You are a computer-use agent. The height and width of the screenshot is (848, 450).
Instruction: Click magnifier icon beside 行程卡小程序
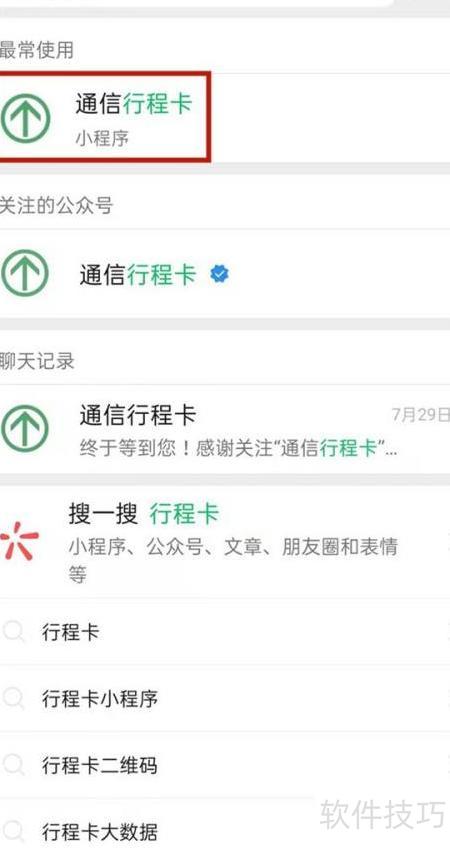point(14,698)
